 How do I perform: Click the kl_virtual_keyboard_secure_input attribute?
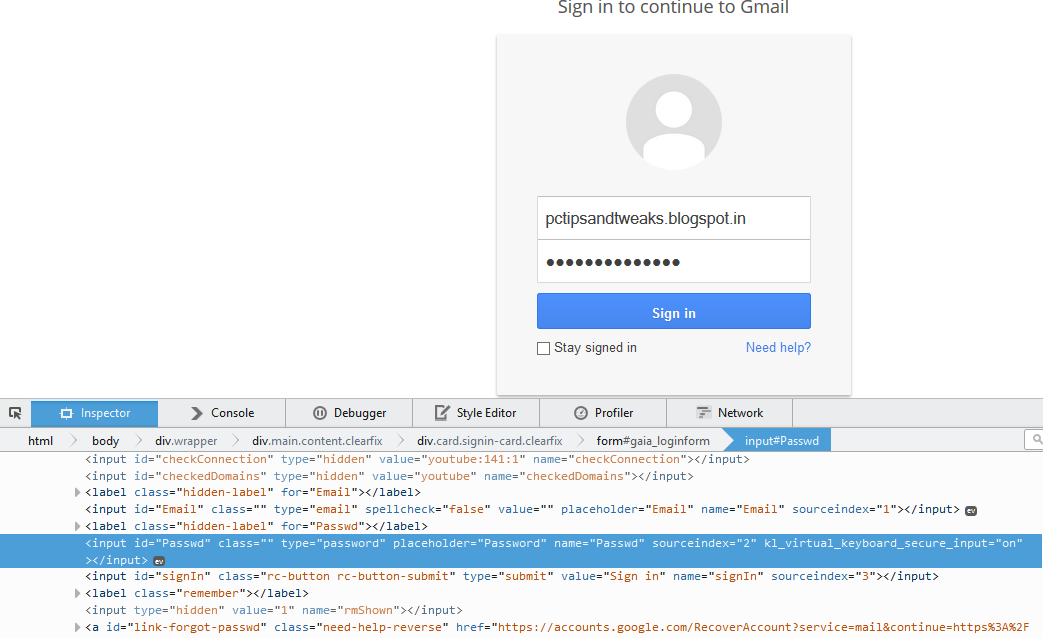pos(893,544)
